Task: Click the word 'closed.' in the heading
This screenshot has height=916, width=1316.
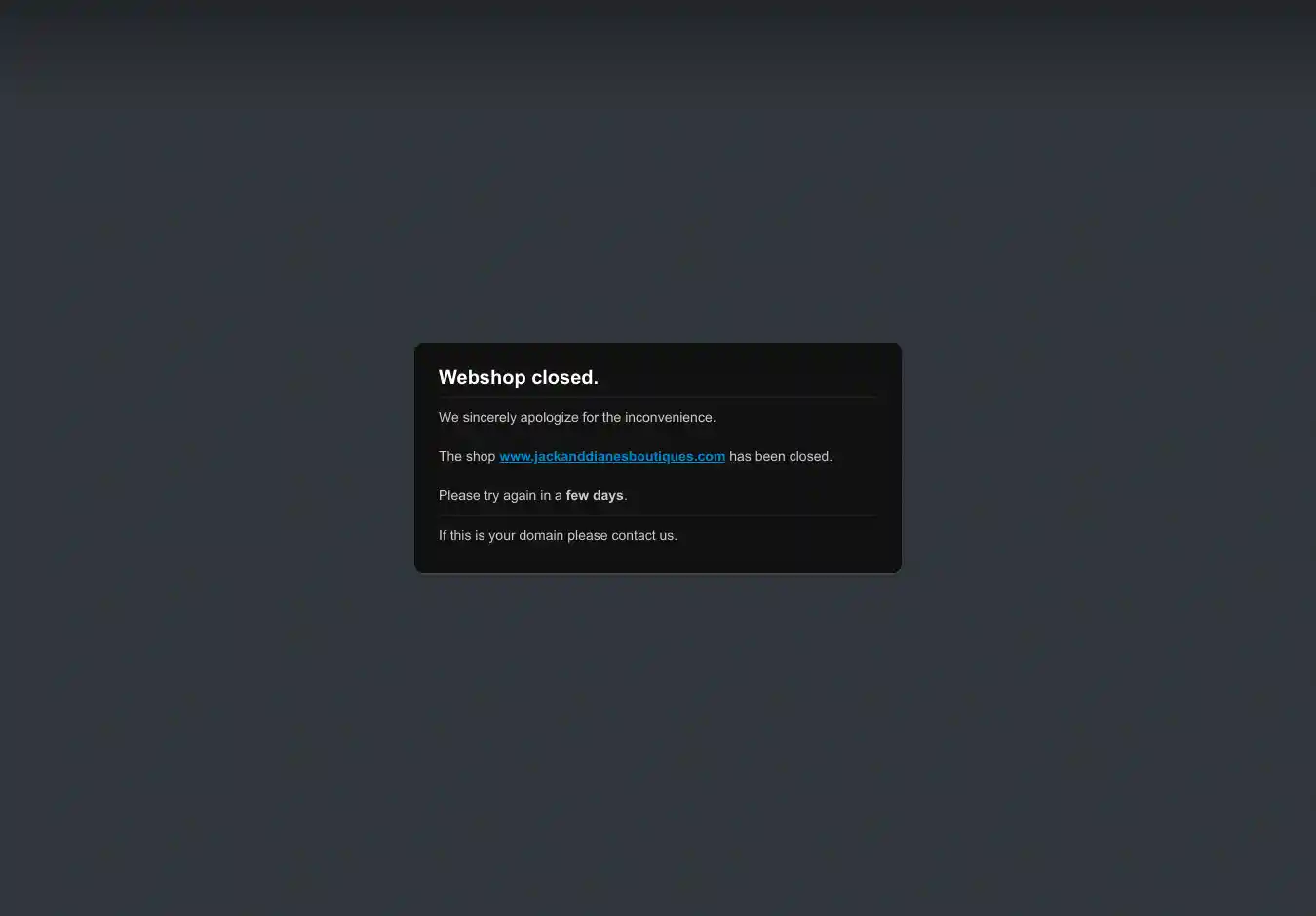Action: point(564,377)
